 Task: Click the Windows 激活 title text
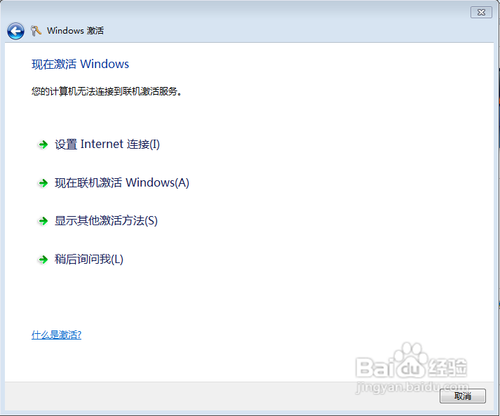[75, 31]
